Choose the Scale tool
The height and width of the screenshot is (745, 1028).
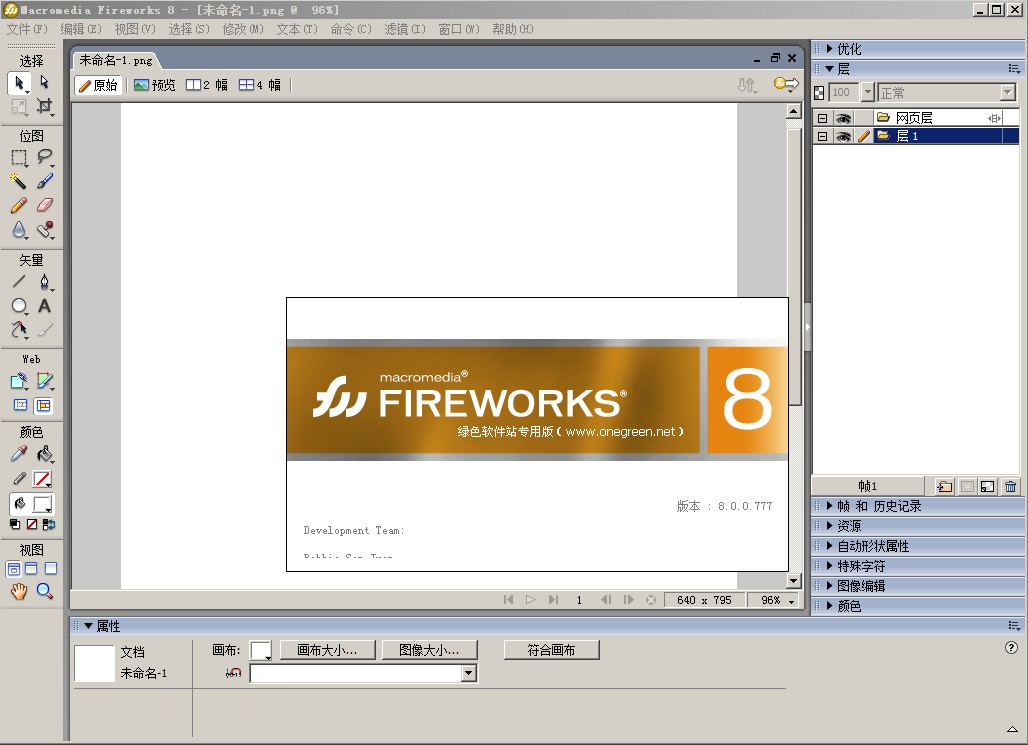coord(19,106)
